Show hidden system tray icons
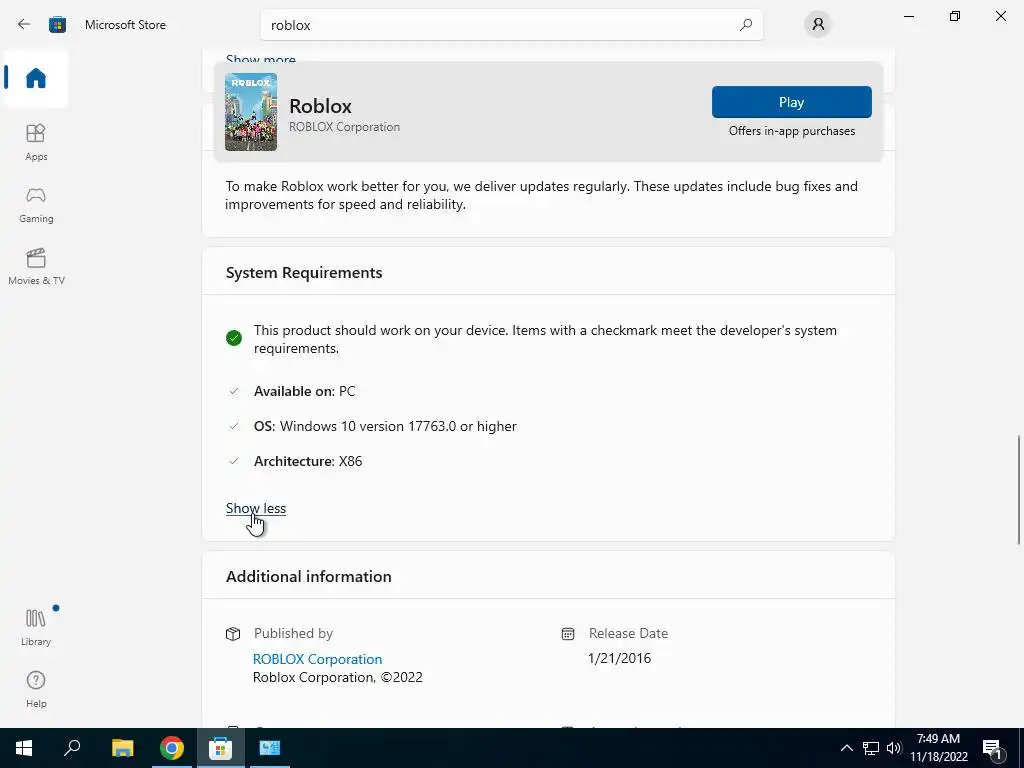This screenshot has width=1024, height=768. click(x=846, y=748)
